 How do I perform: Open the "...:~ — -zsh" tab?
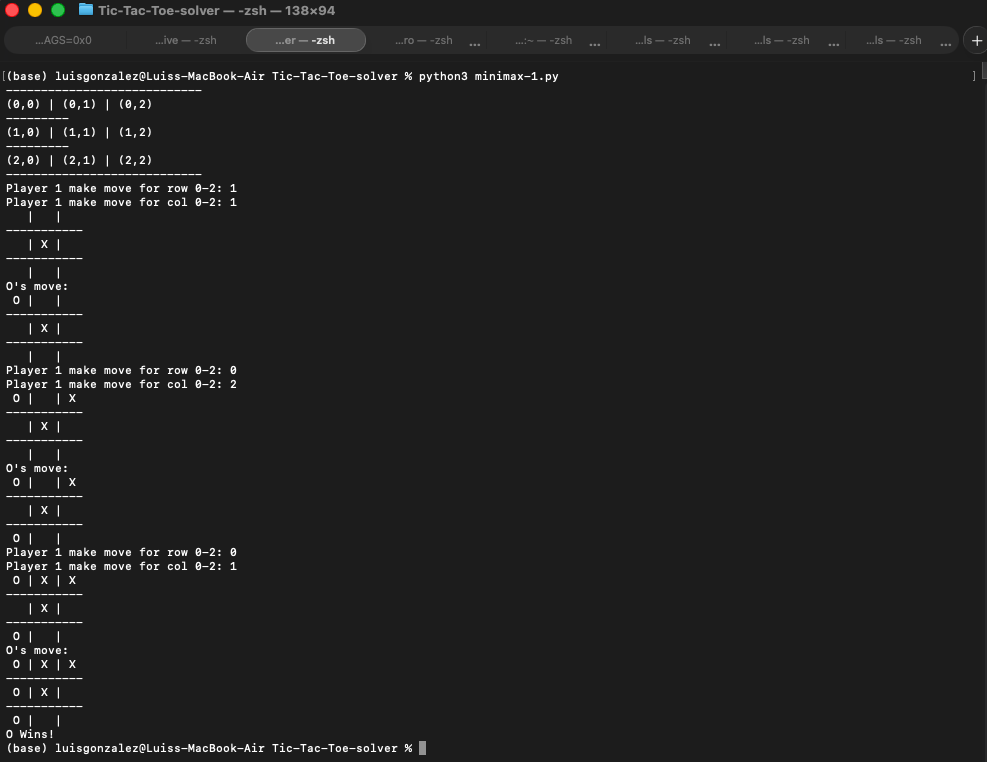[544, 40]
